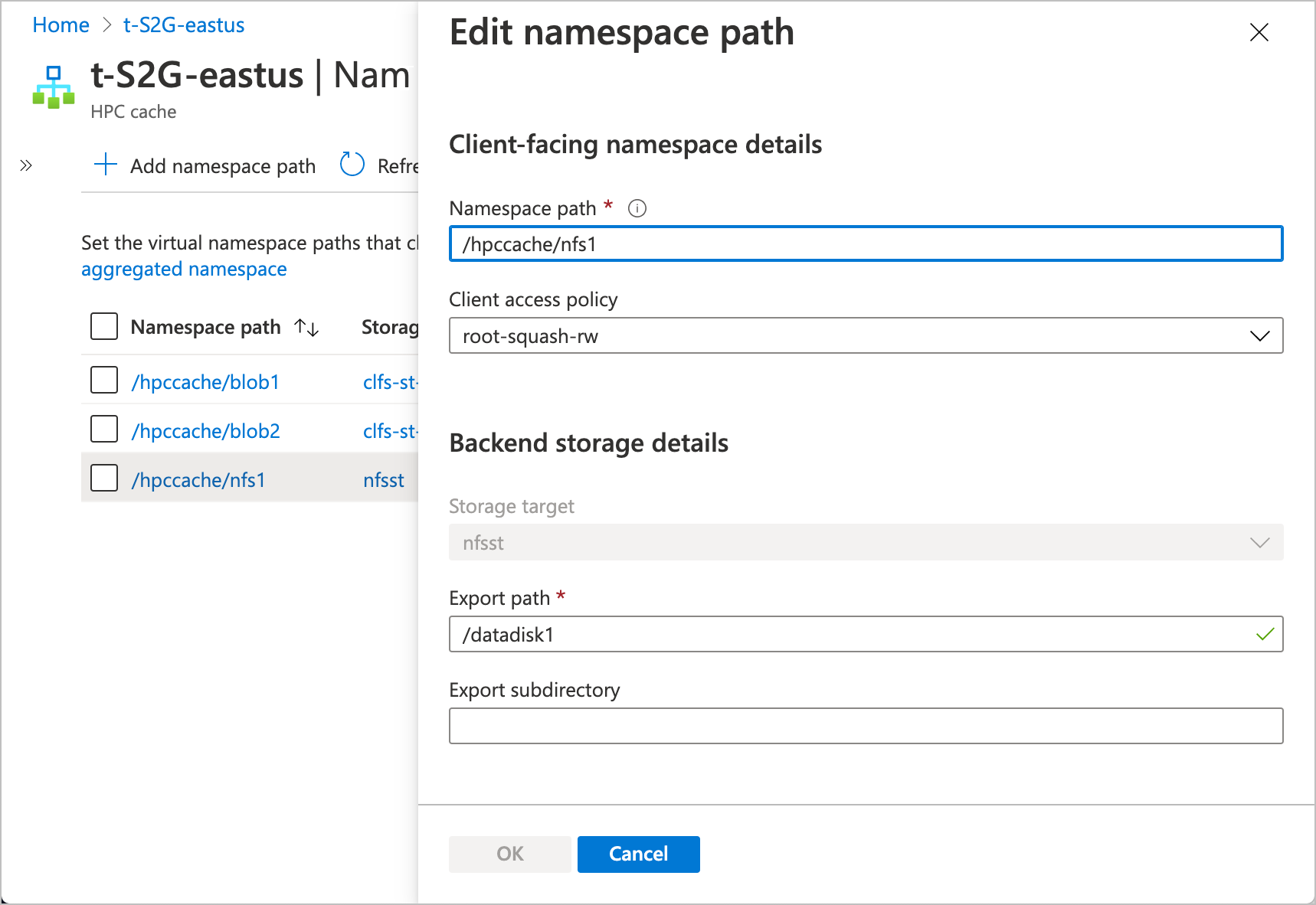The height and width of the screenshot is (905, 1316).
Task: Click the HPC cache resource icon
Action: pos(53,87)
